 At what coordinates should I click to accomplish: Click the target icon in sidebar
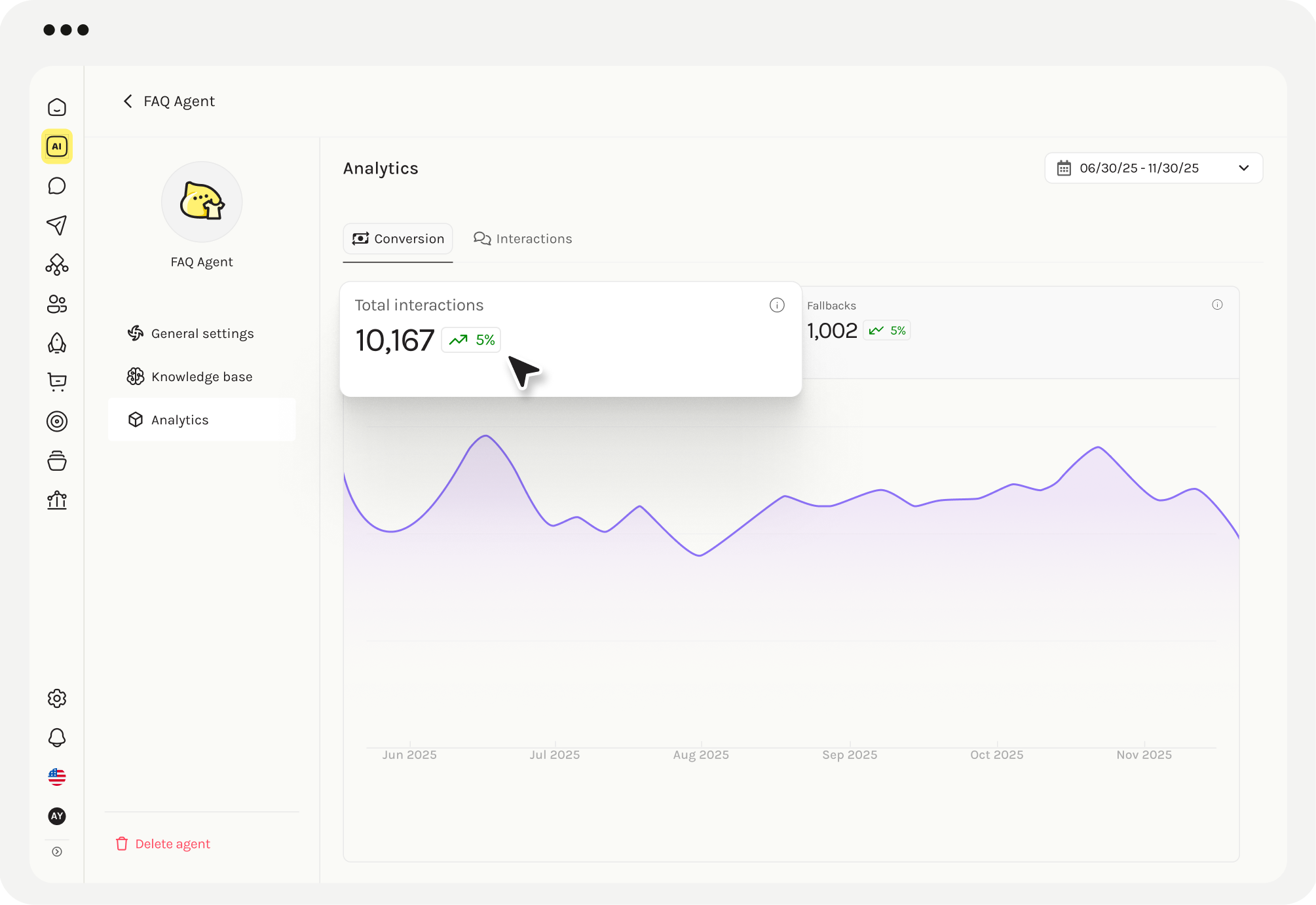(x=57, y=422)
